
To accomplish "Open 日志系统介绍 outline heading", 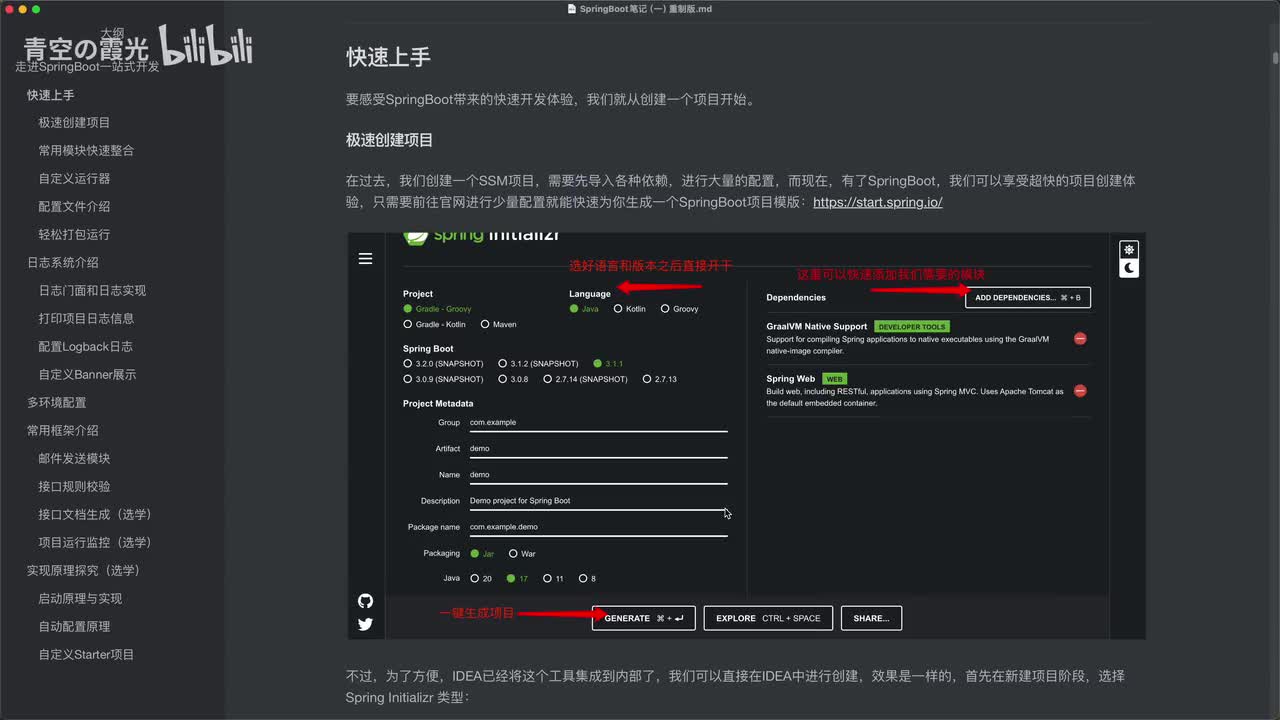I will 62,263.
